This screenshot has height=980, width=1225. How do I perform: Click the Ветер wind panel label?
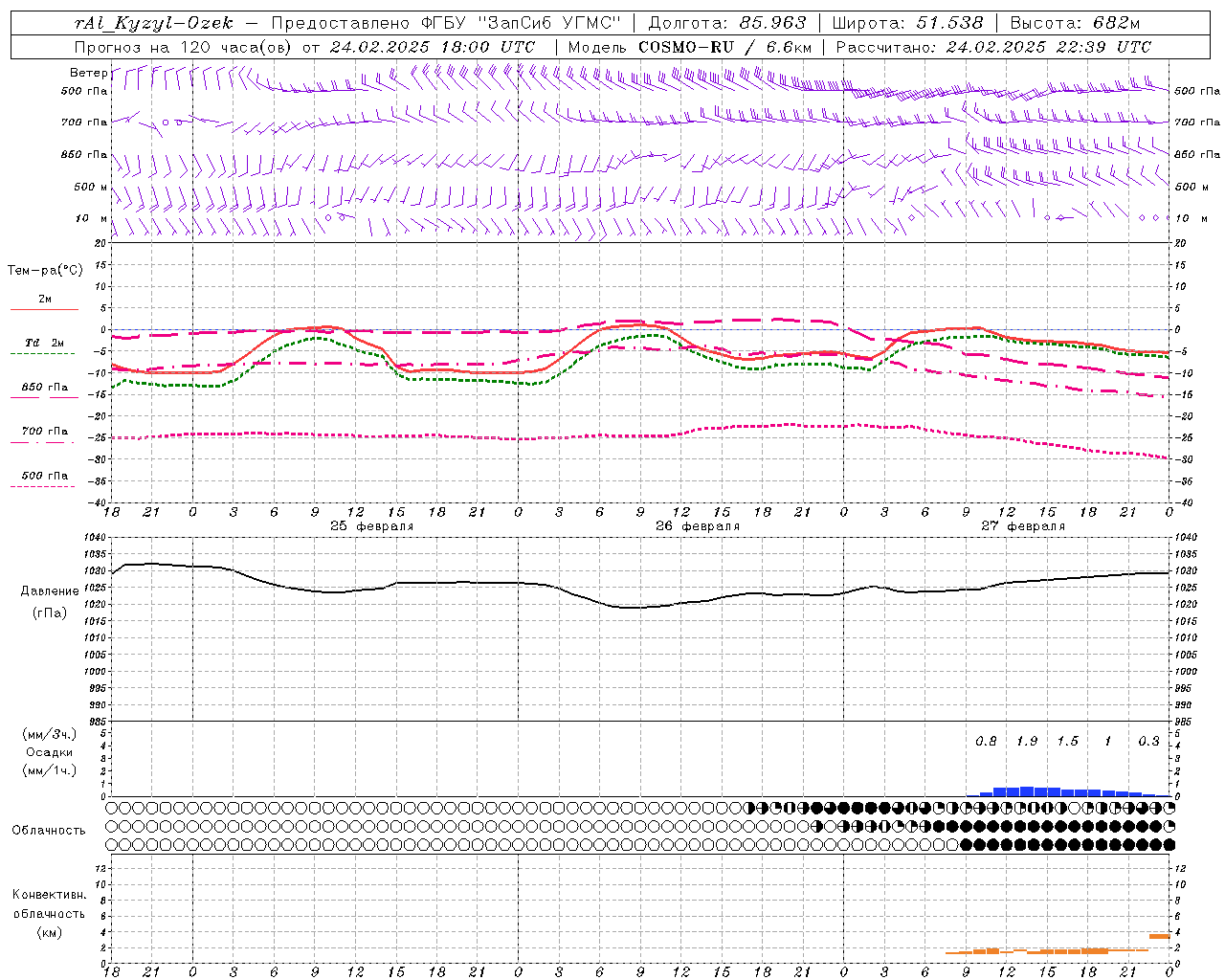click(x=88, y=73)
